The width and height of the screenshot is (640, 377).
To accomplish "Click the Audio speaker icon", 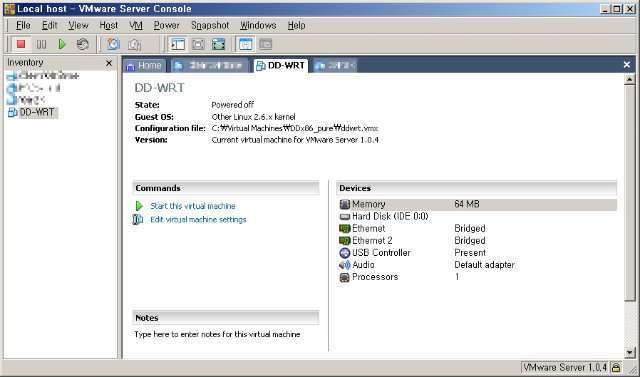I will (x=345, y=265).
